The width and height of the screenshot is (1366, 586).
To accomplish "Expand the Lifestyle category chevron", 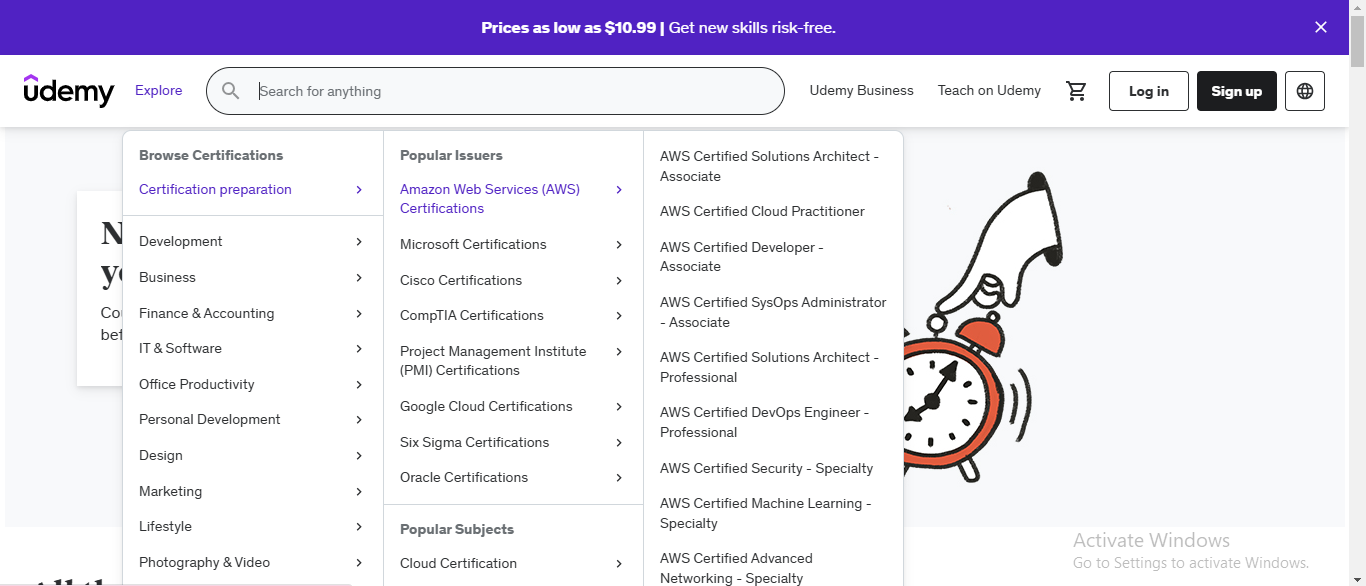I will tap(359, 527).
